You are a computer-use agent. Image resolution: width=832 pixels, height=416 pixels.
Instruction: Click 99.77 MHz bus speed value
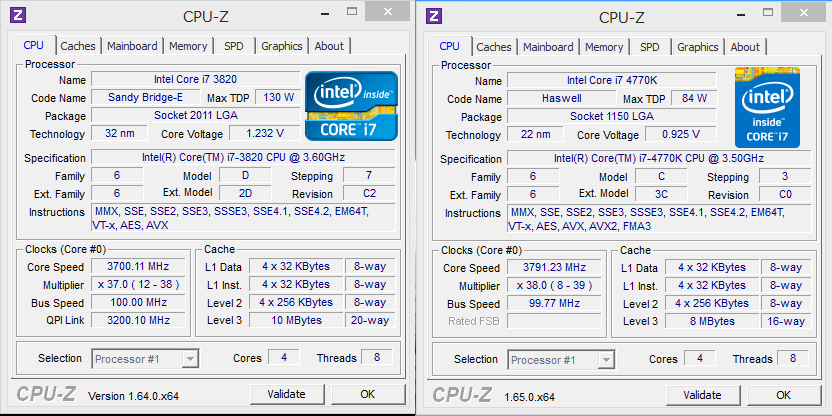[x=554, y=304]
